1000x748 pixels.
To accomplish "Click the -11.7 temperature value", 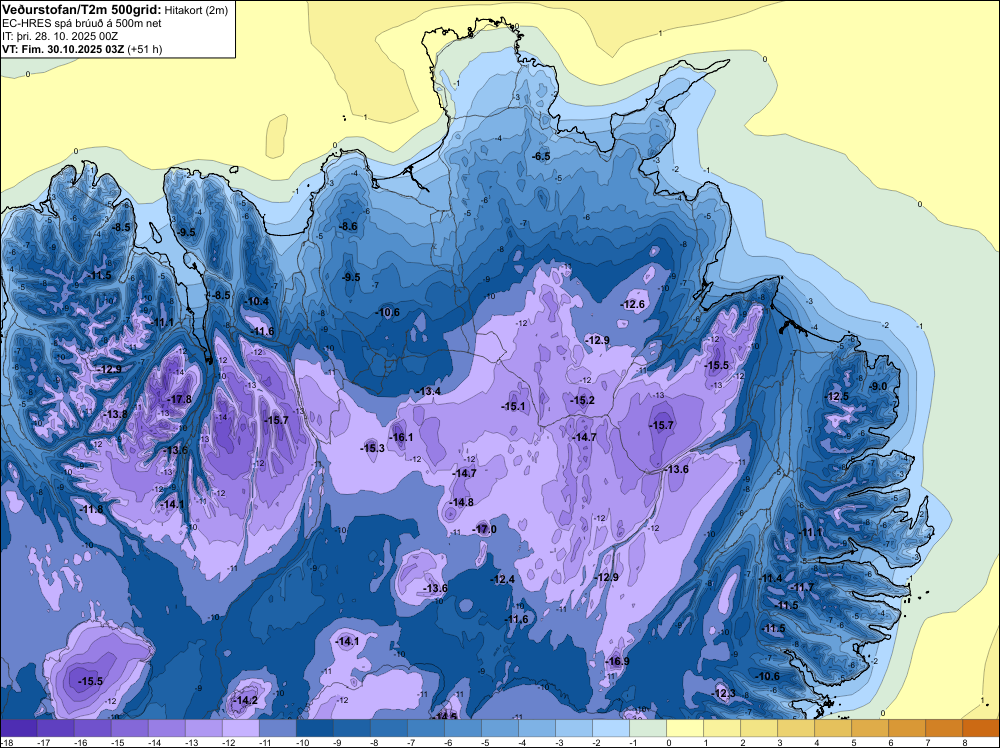I will point(802,587).
